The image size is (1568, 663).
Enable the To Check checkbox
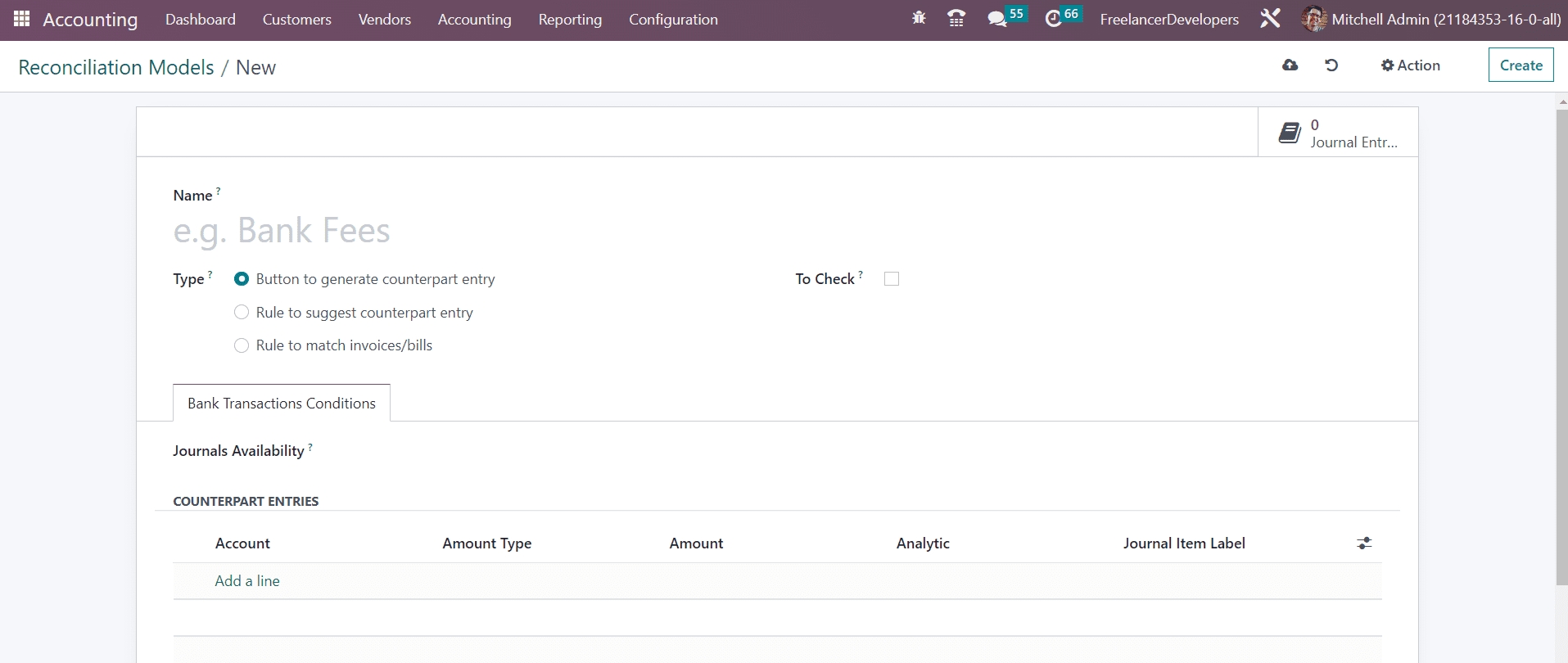click(x=892, y=279)
